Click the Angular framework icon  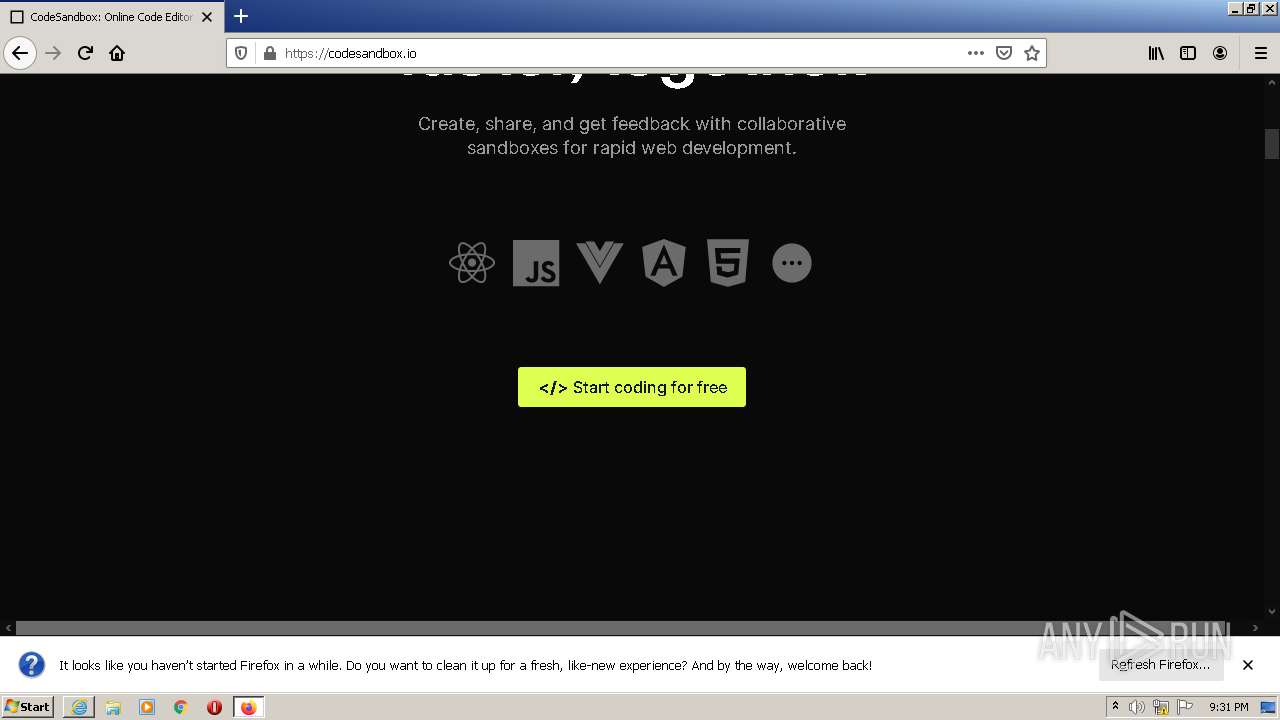pos(664,263)
